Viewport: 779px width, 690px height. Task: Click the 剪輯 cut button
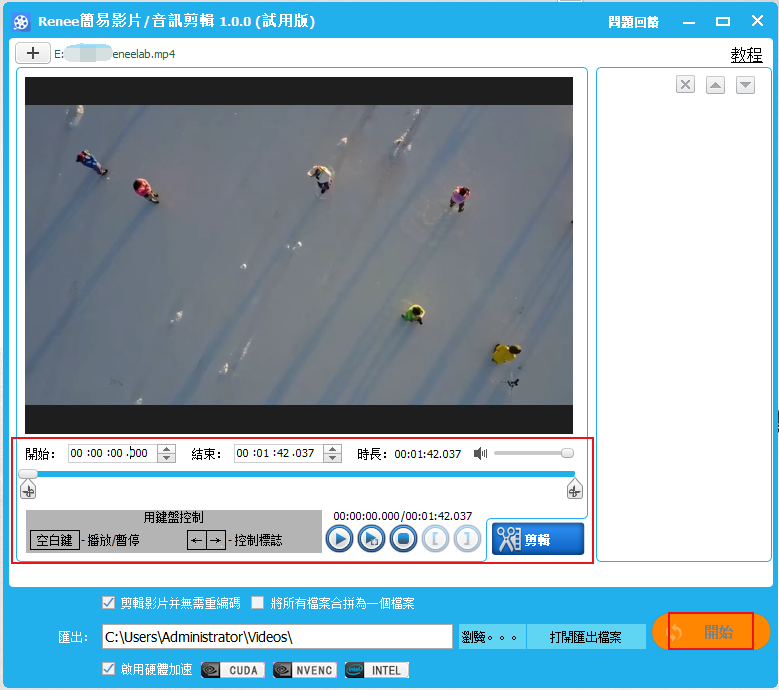pos(538,539)
